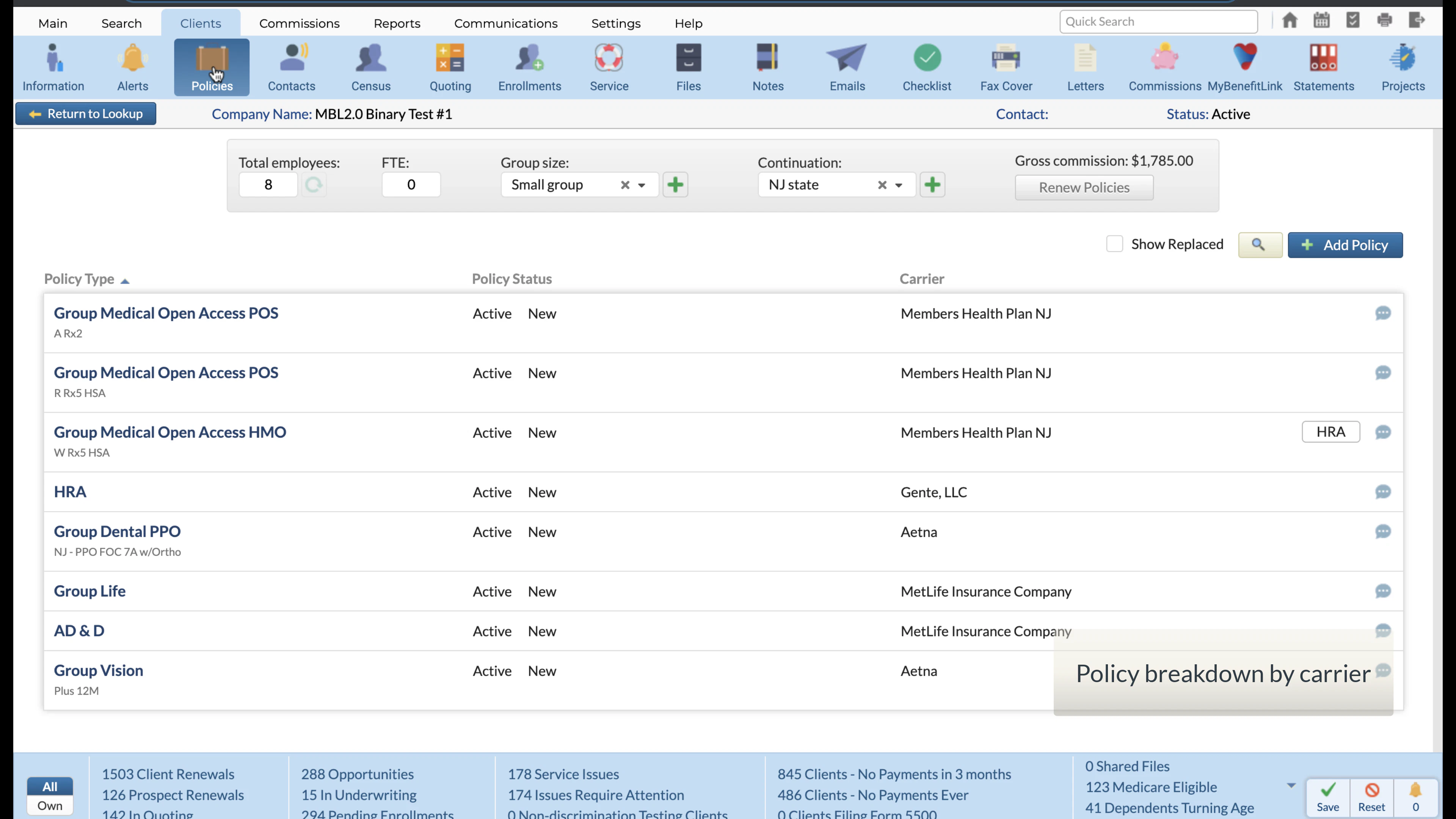Enable the Show Replaced checkbox
The image size is (1456, 819).
point(1115,243)
